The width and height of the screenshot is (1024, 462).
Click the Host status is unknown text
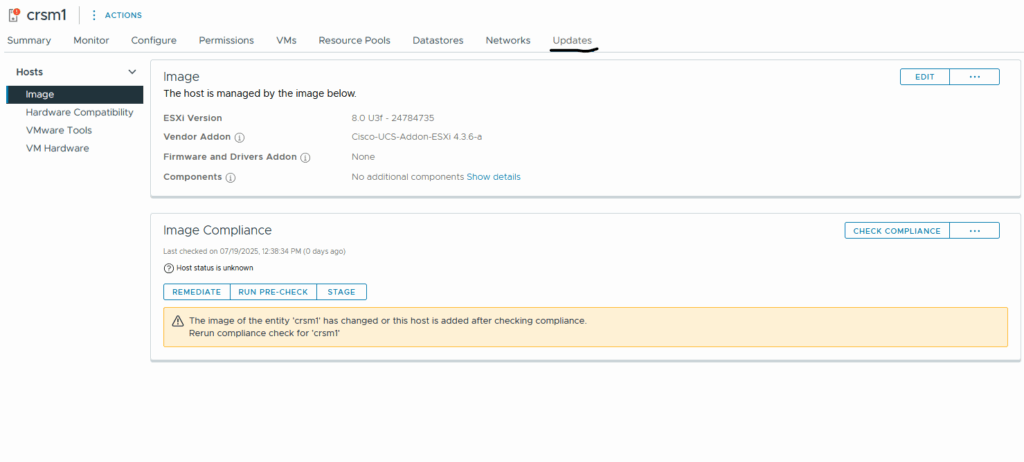[215, 268]
